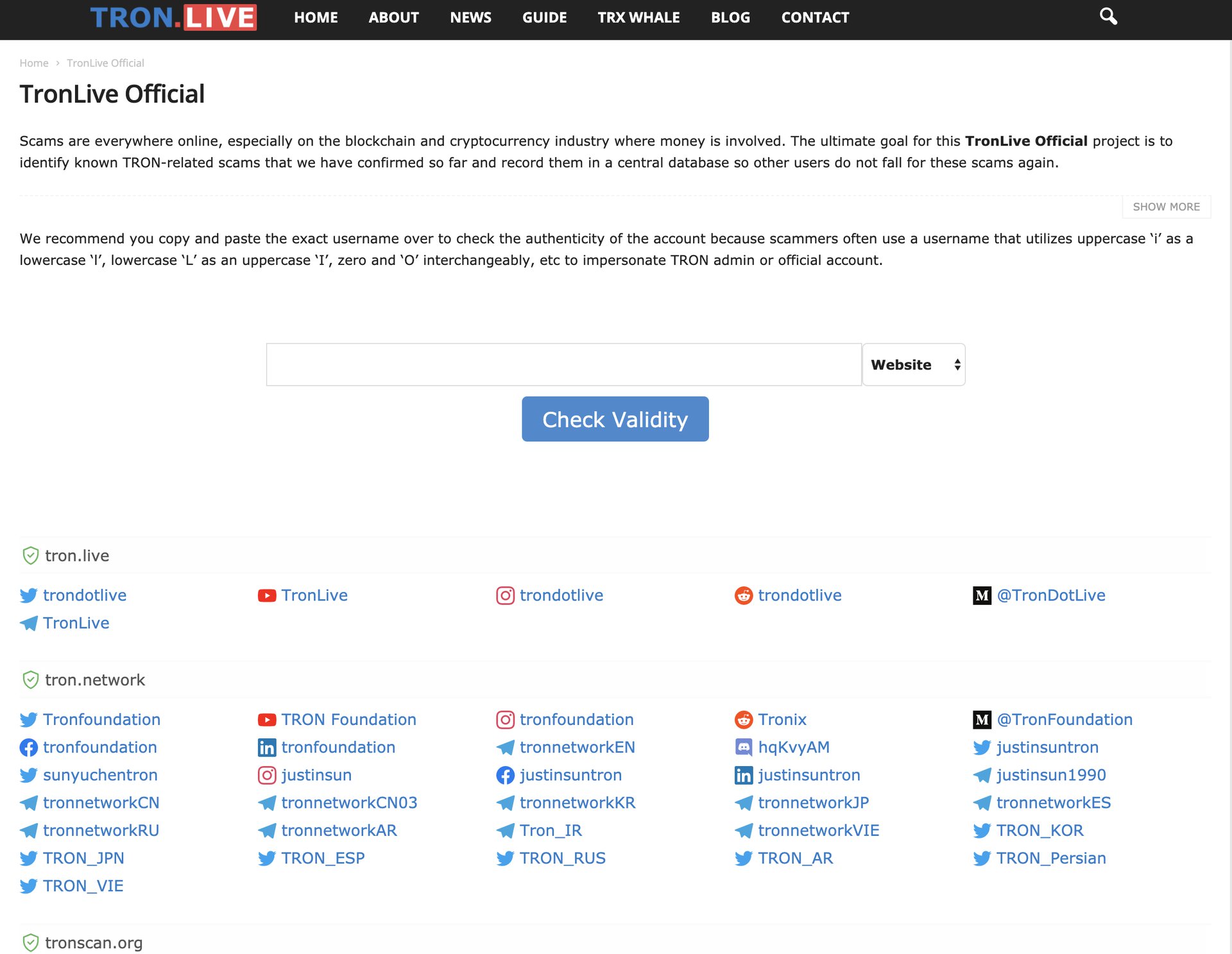1232x954 pixels.
Task: Open tronnetworkCN Telegram link
Action: (101, 803)
